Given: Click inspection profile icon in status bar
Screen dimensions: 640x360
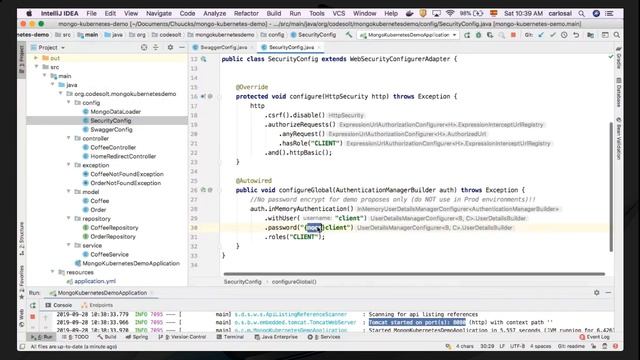Looking at the screenshot, I should click(604, 347).
